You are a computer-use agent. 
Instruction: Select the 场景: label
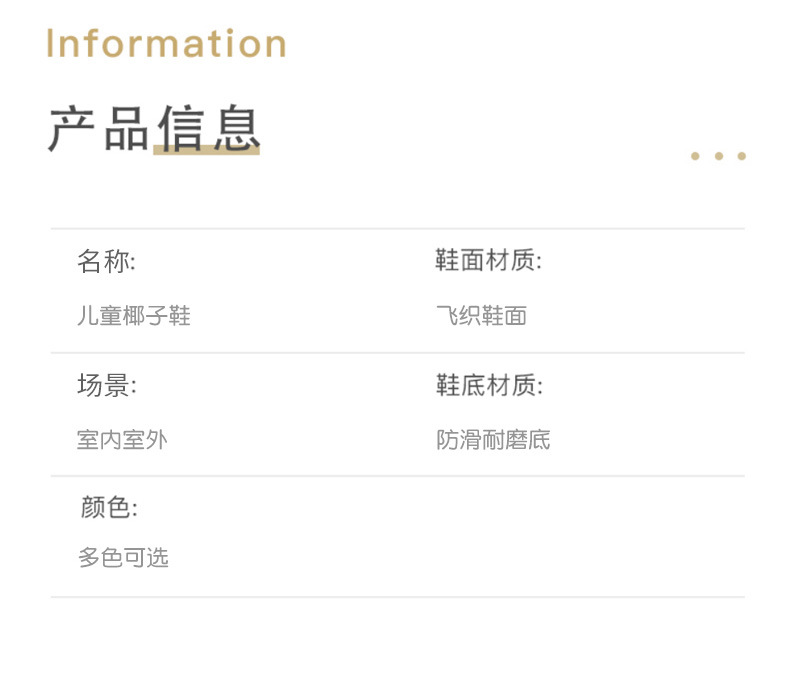click(x=106, y=385)
